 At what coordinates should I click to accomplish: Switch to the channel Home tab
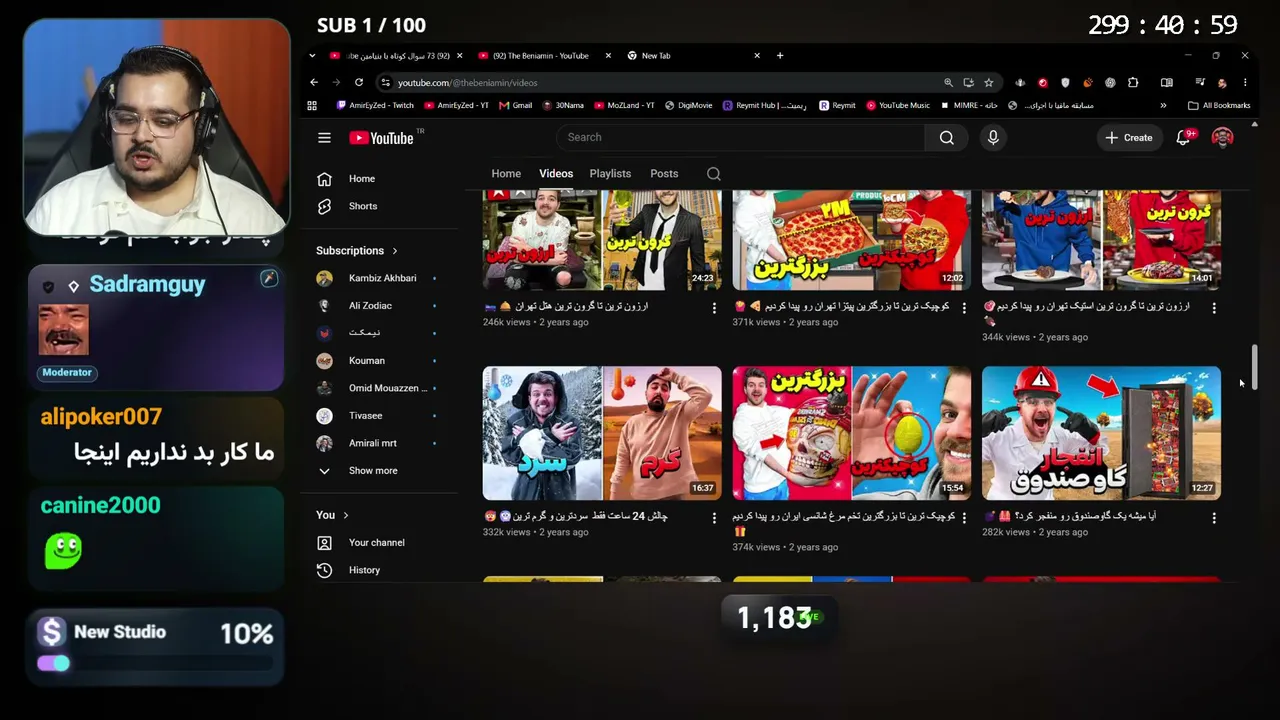coord(506,174)
